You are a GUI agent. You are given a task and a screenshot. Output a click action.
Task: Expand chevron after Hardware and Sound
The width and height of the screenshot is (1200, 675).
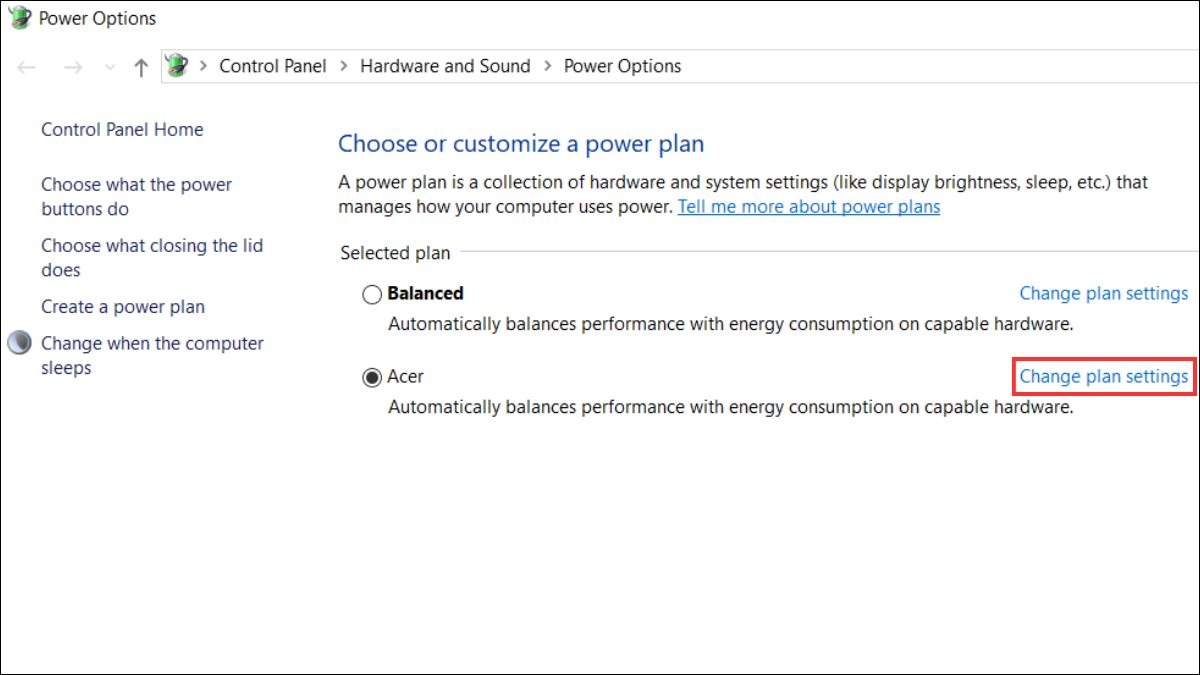click(548, 66)
